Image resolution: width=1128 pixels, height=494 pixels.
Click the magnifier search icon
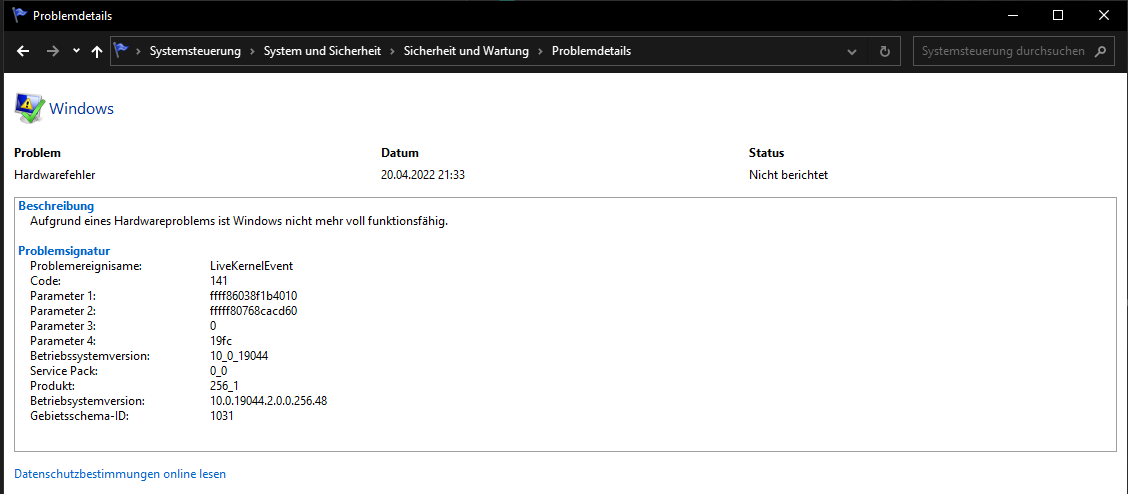[x=1099, y=52]
